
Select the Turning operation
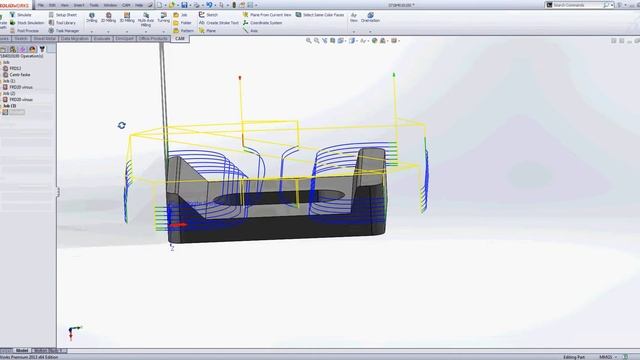click(163, 17)
